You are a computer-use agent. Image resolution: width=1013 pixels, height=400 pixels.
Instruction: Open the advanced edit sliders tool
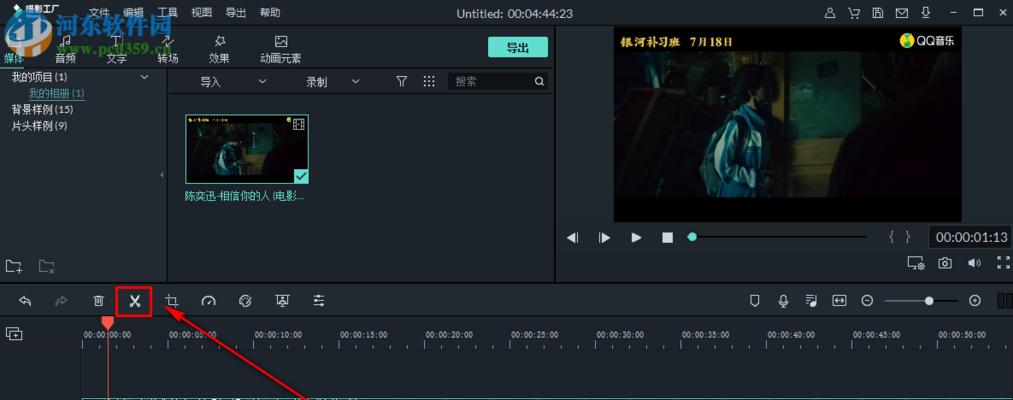(x=319, y=301)
